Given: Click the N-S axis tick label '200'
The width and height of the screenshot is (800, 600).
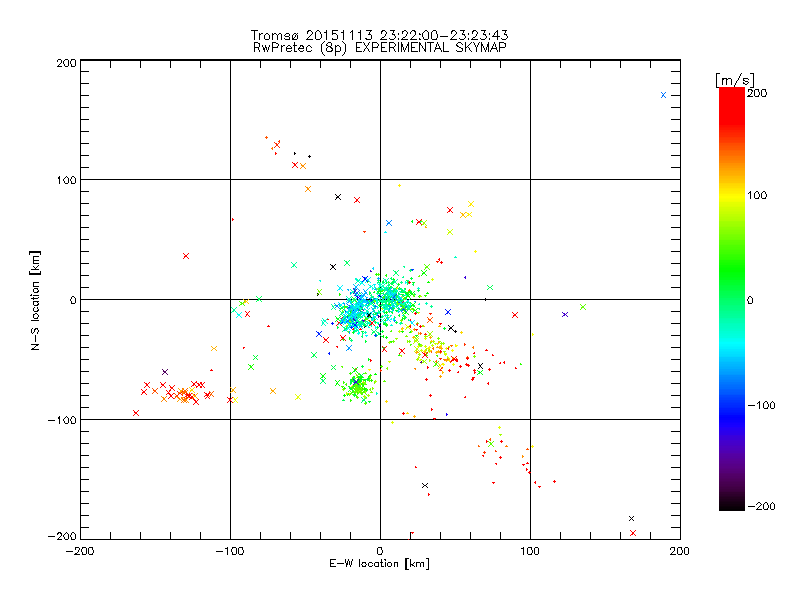Looking at the screenshot, I should coord(66,63).
